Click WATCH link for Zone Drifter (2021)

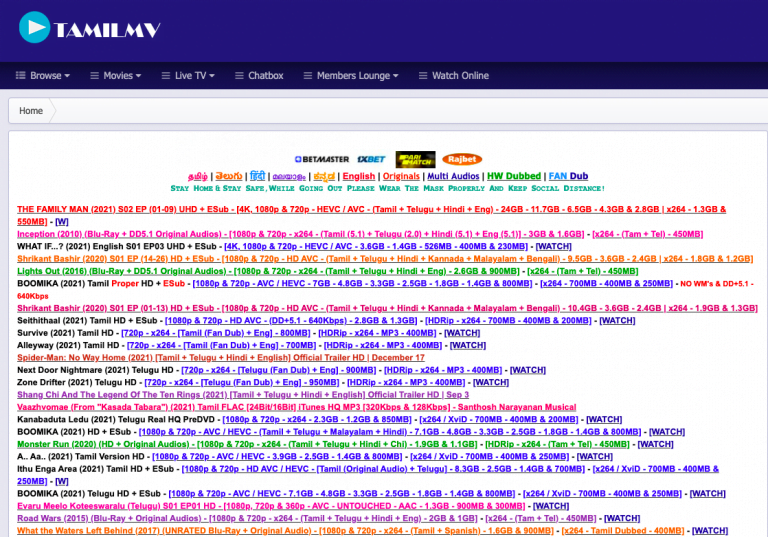(x=491, y=382)
